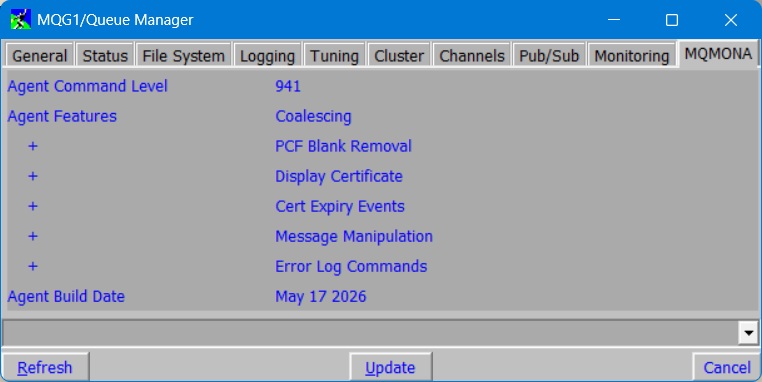Image resolution: width=762 pixels, height=382 pixels.
Task: Click the Message Manipulation value
Action: [x=354, y=236]
